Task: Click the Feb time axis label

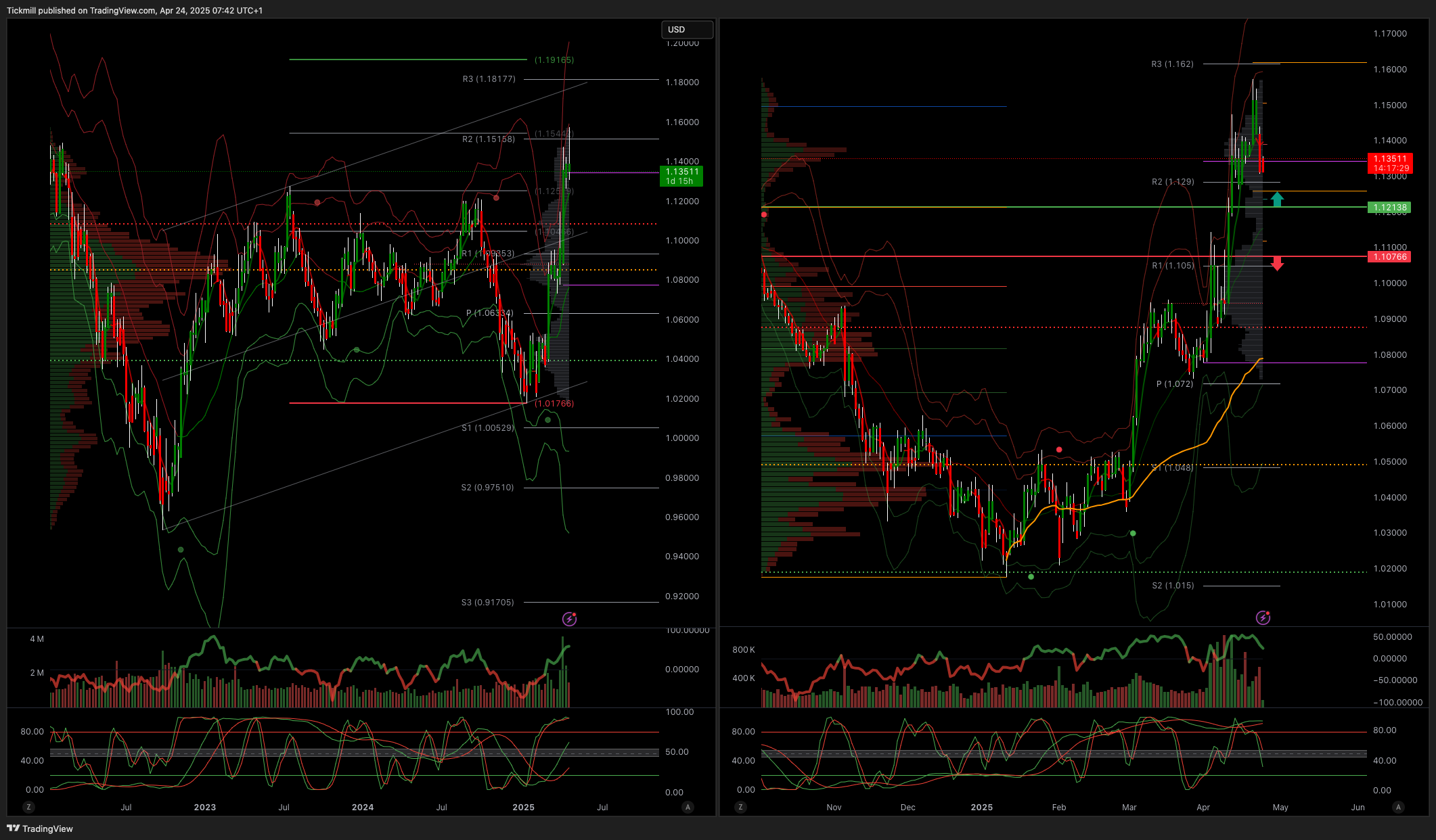Action: click(1059, 808)
